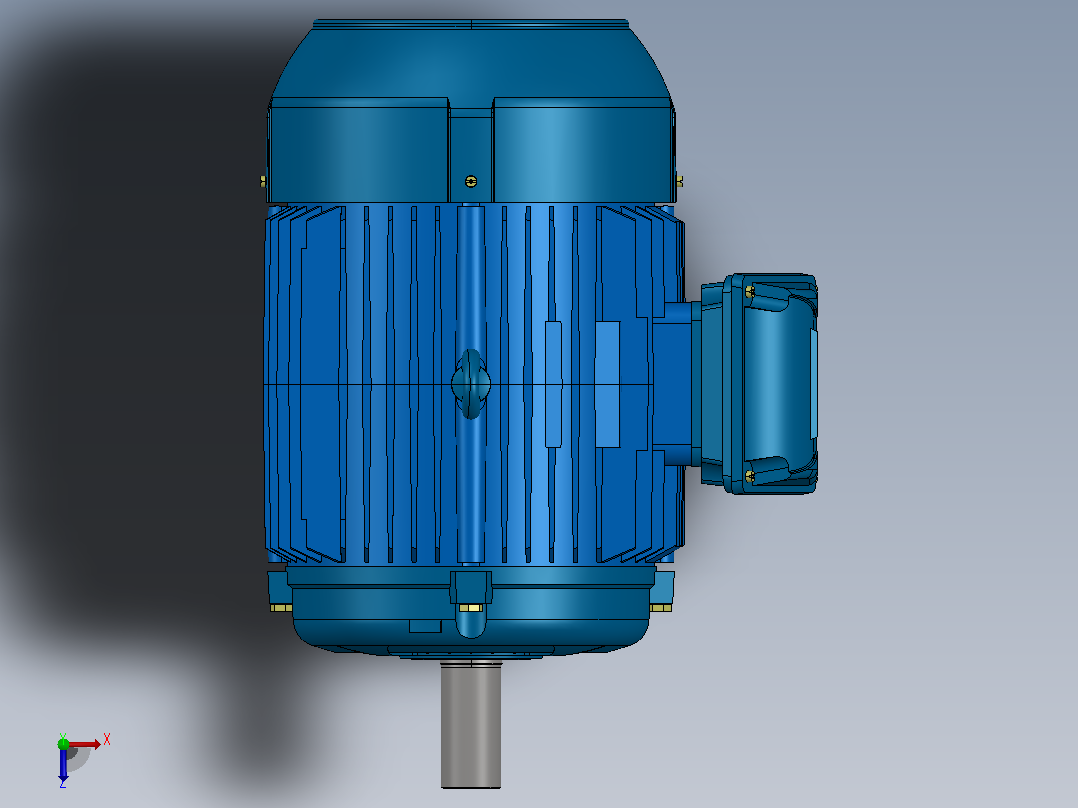Select the lifting eye bolt at motor center
The height and width of the screenshot is (808, 1078).
coord(471,384)
